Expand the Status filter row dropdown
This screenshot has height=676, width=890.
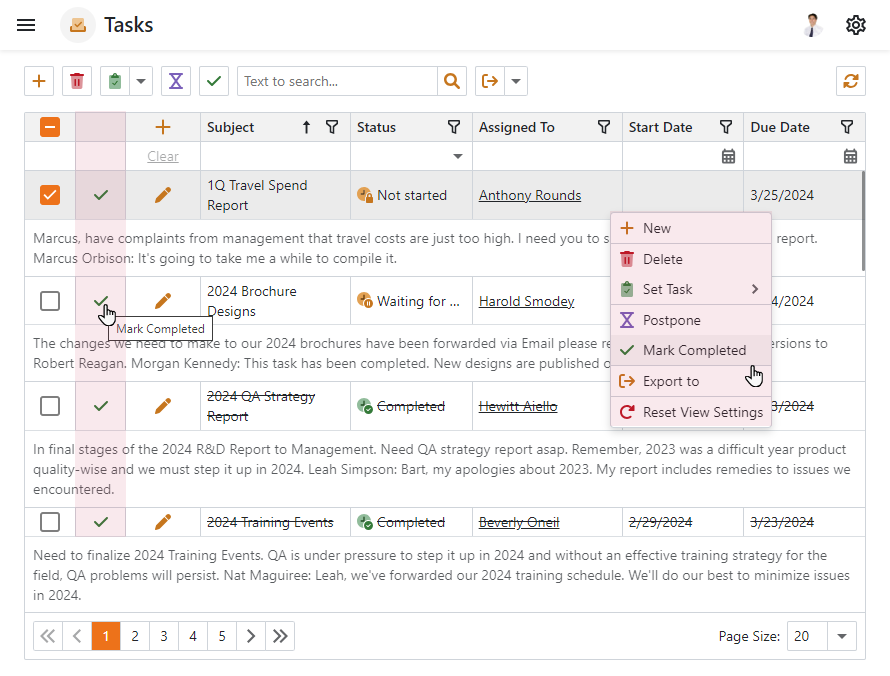tap(457, 156)
